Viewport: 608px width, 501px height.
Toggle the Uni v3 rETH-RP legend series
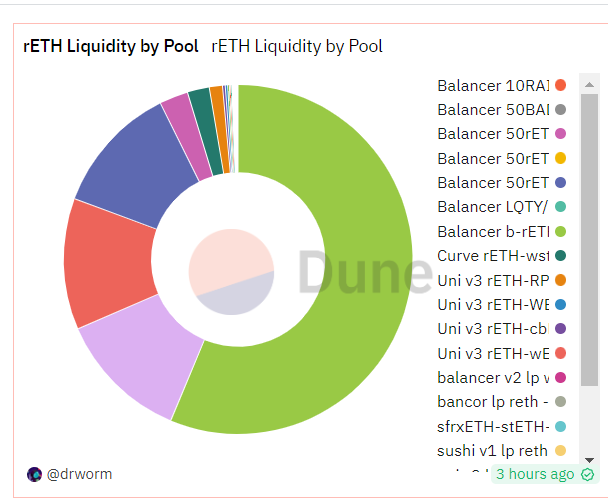coord(493,280)
